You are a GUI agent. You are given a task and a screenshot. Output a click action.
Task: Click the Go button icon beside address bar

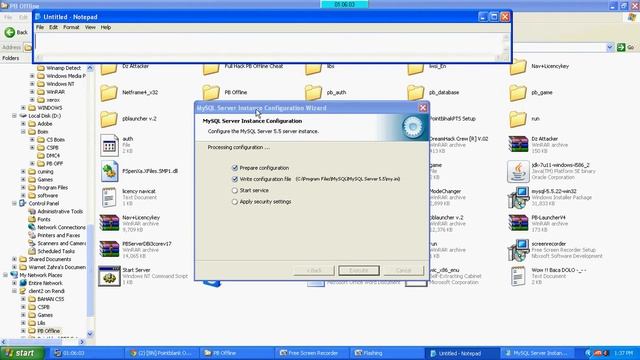coord(621,47)
